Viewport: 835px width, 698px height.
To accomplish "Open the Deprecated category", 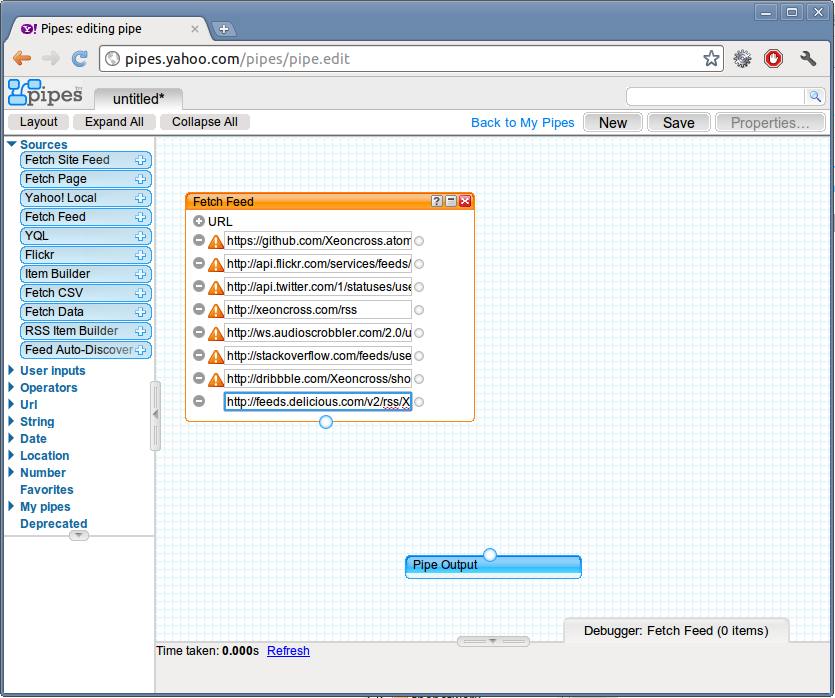I will tap(54, 524).
